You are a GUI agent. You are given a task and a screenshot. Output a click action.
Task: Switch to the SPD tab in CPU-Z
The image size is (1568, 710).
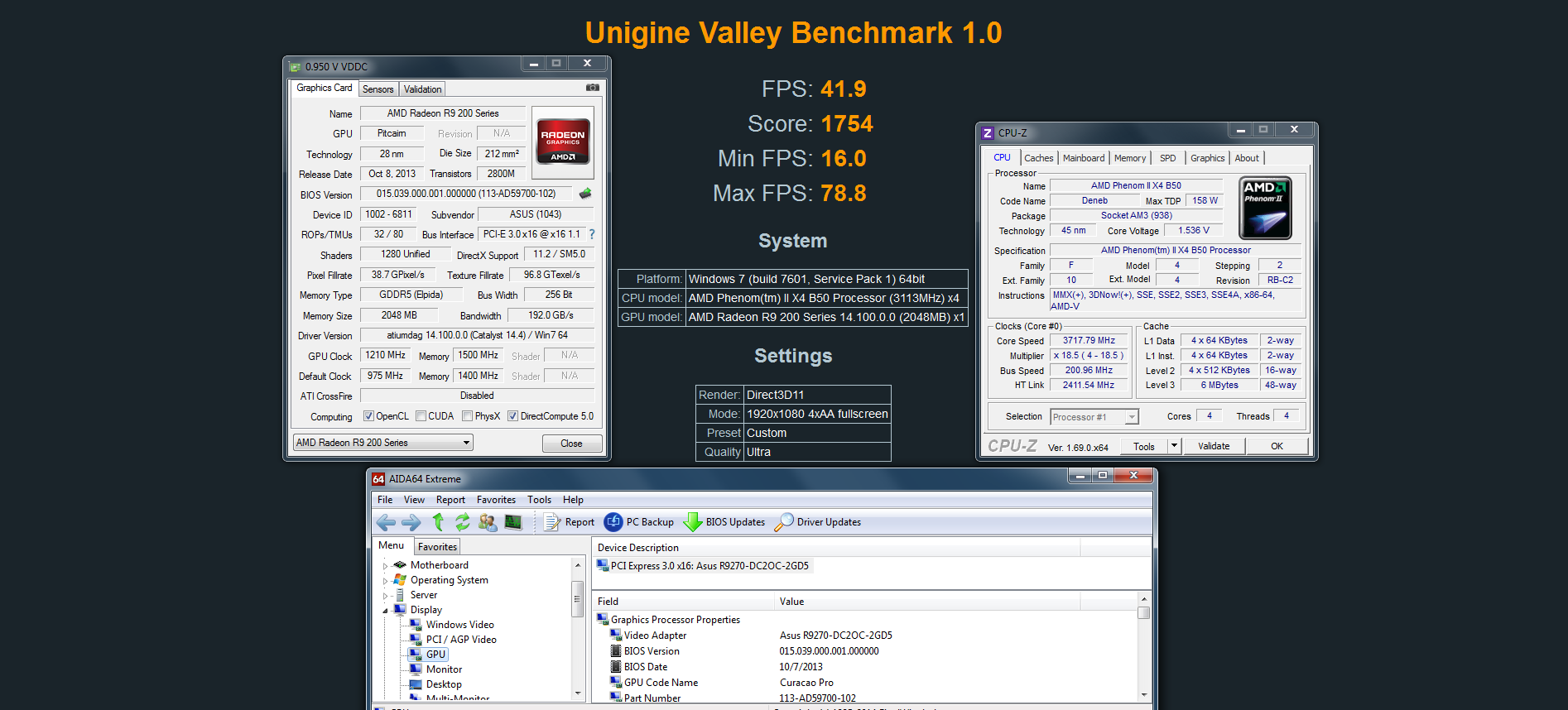[1167, 158]
